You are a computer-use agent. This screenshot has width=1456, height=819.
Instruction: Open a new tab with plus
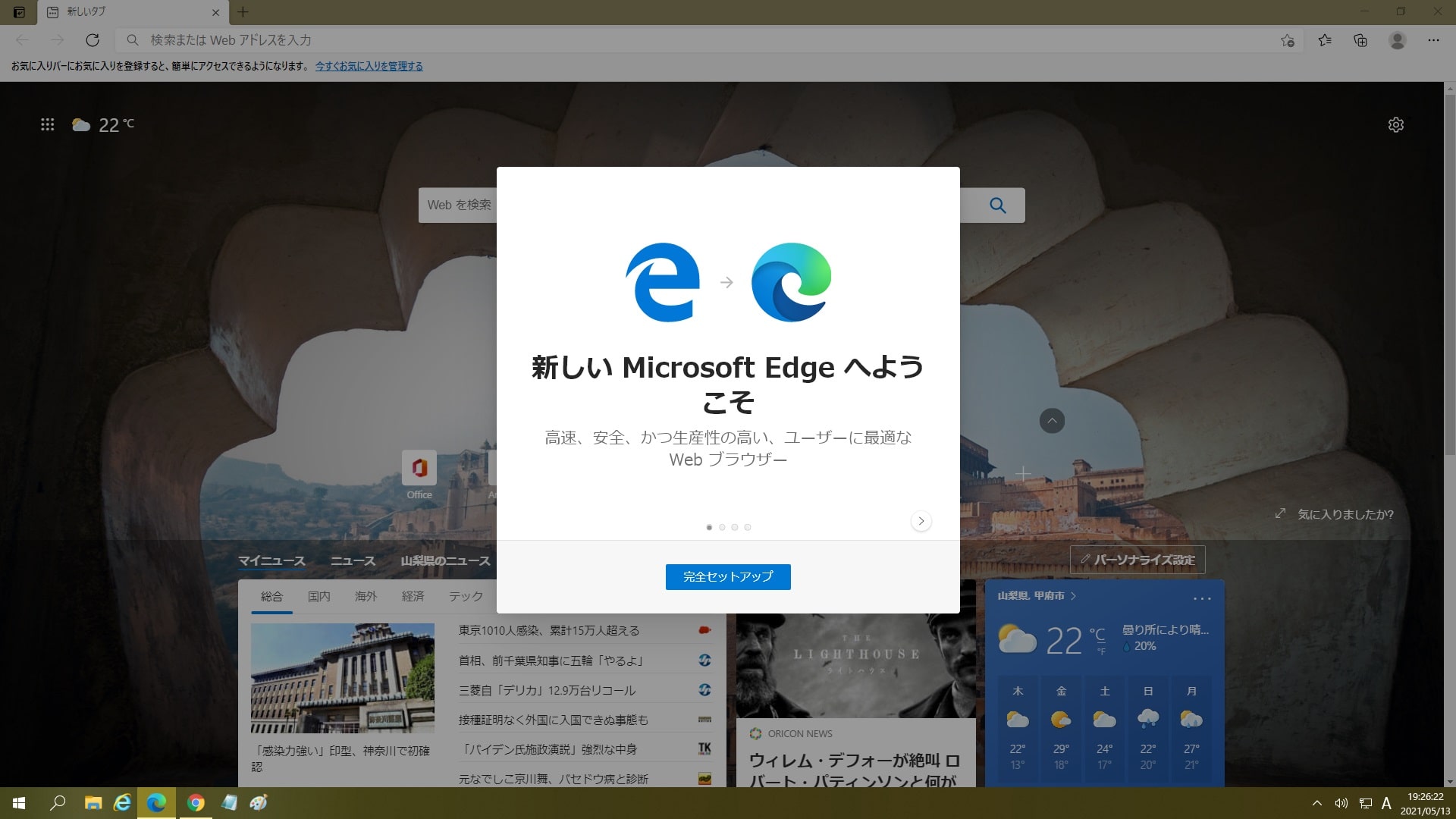243,12
